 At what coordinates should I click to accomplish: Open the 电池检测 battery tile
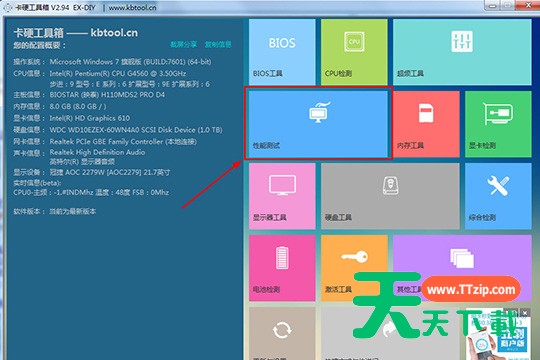click(282, 268)
